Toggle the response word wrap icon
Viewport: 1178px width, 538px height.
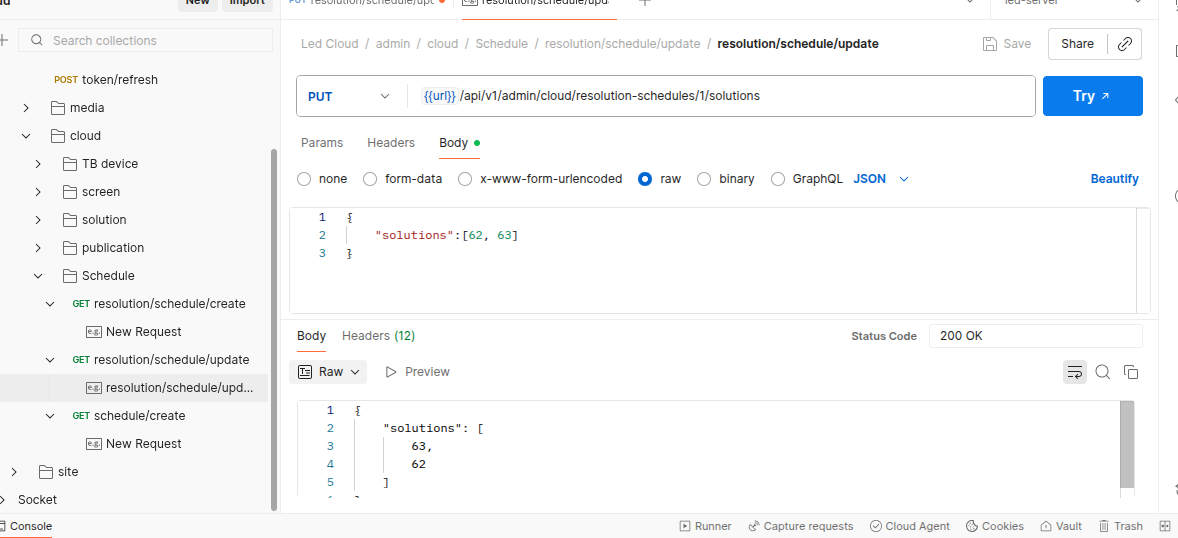pyautogui.click(x=1075, y=372)
